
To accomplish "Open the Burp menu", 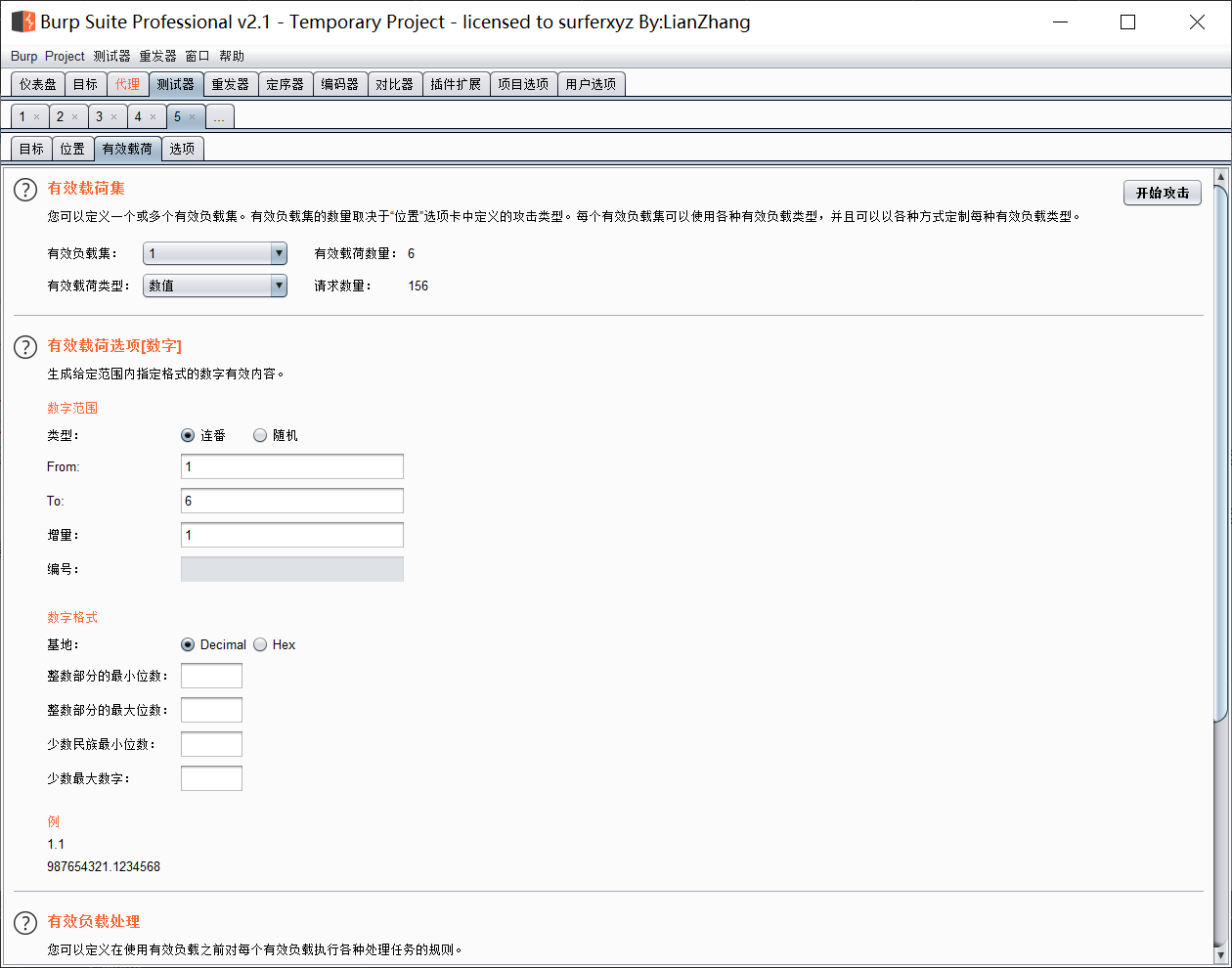I will [x=23, y=56].
